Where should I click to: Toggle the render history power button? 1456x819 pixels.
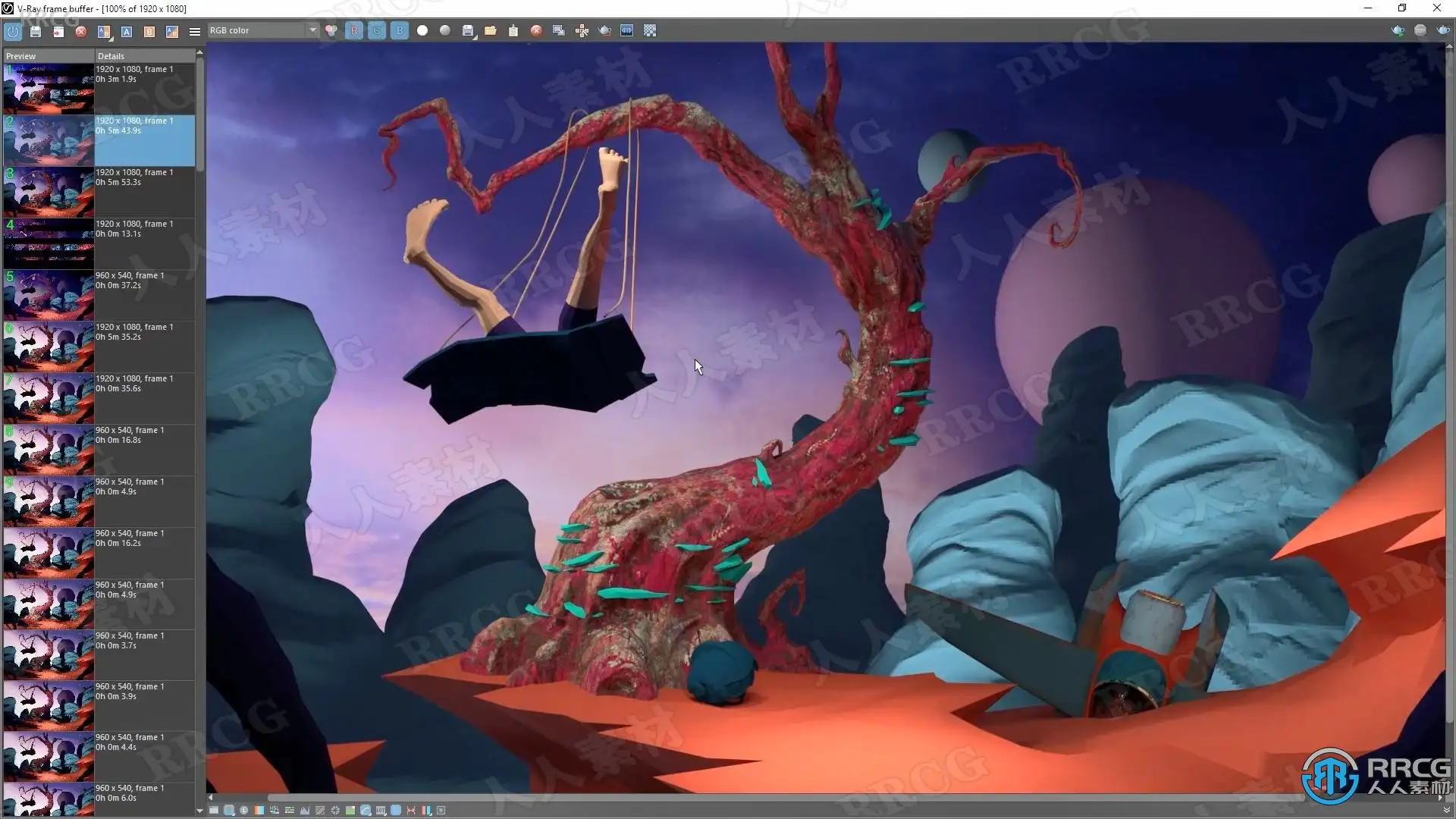coord(13,31)
